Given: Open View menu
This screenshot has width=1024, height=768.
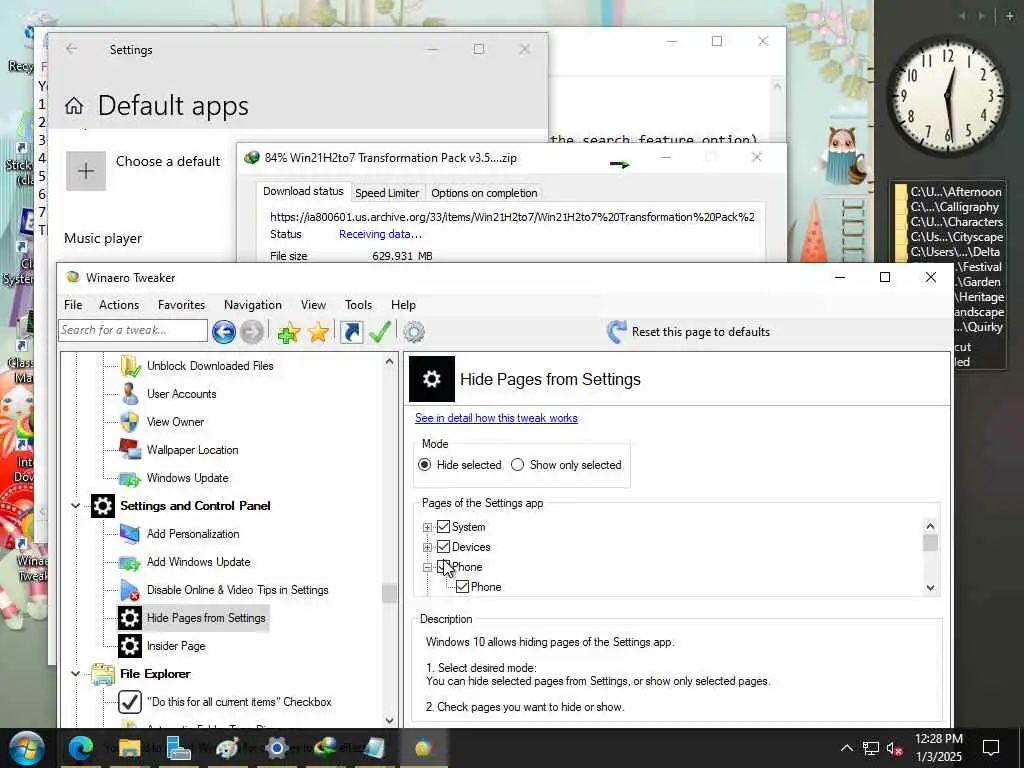Looking at the screenshot, I should coord(313,305).
